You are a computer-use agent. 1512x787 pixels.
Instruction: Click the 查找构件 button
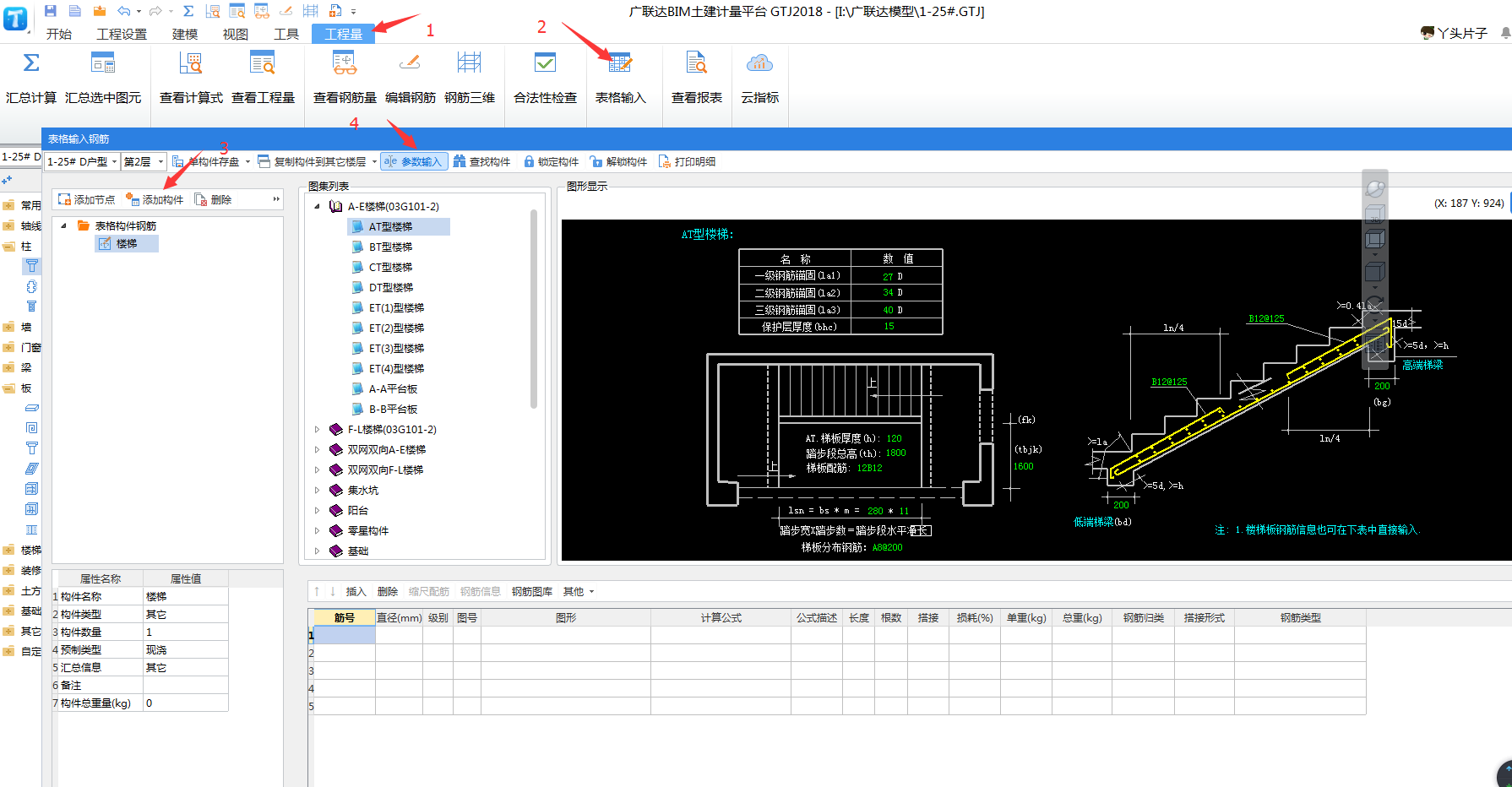pyautogui.click(x=481, y=161)
